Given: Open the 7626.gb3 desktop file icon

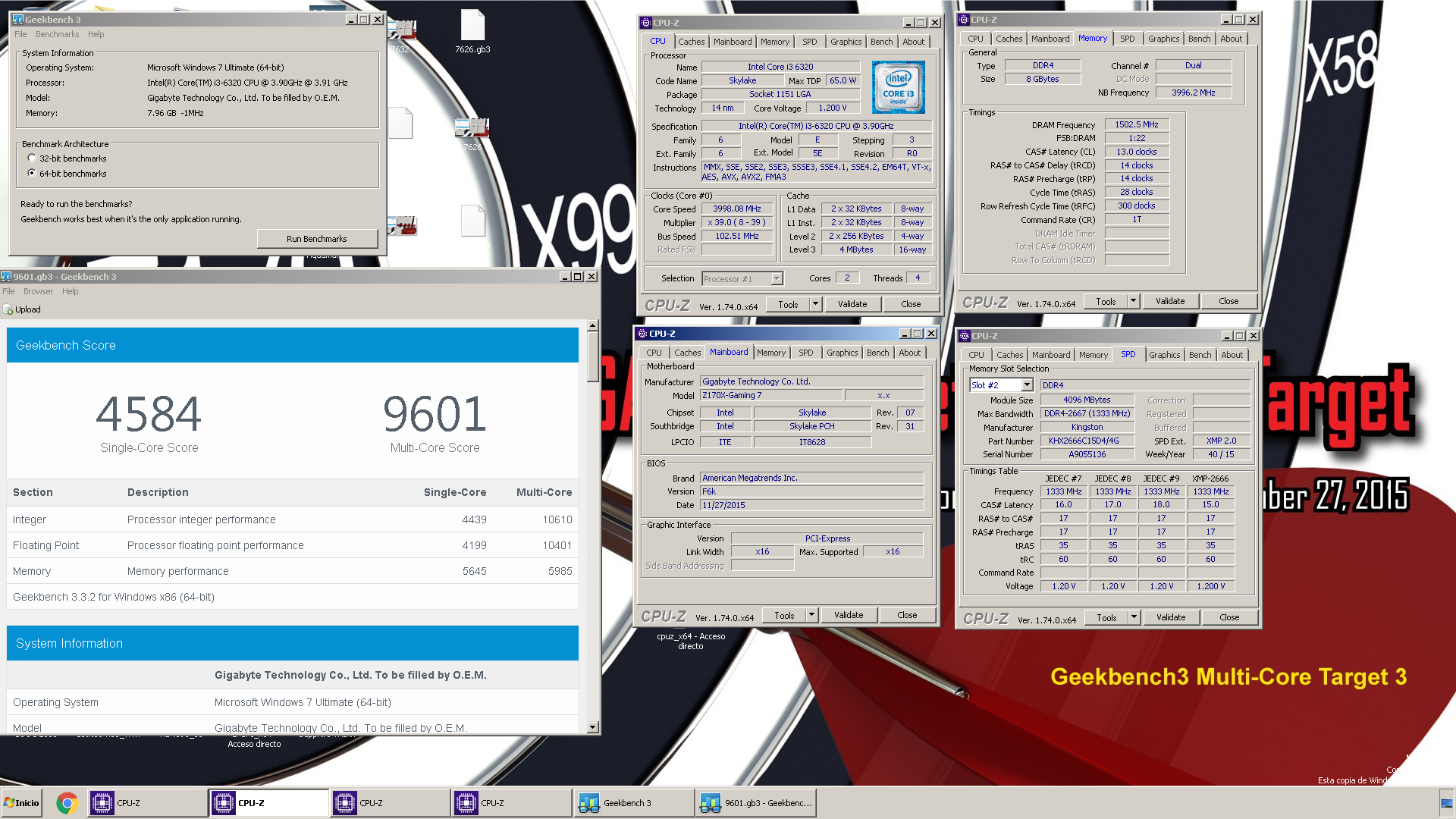Looking at the screenshot, I should [472, 32].
